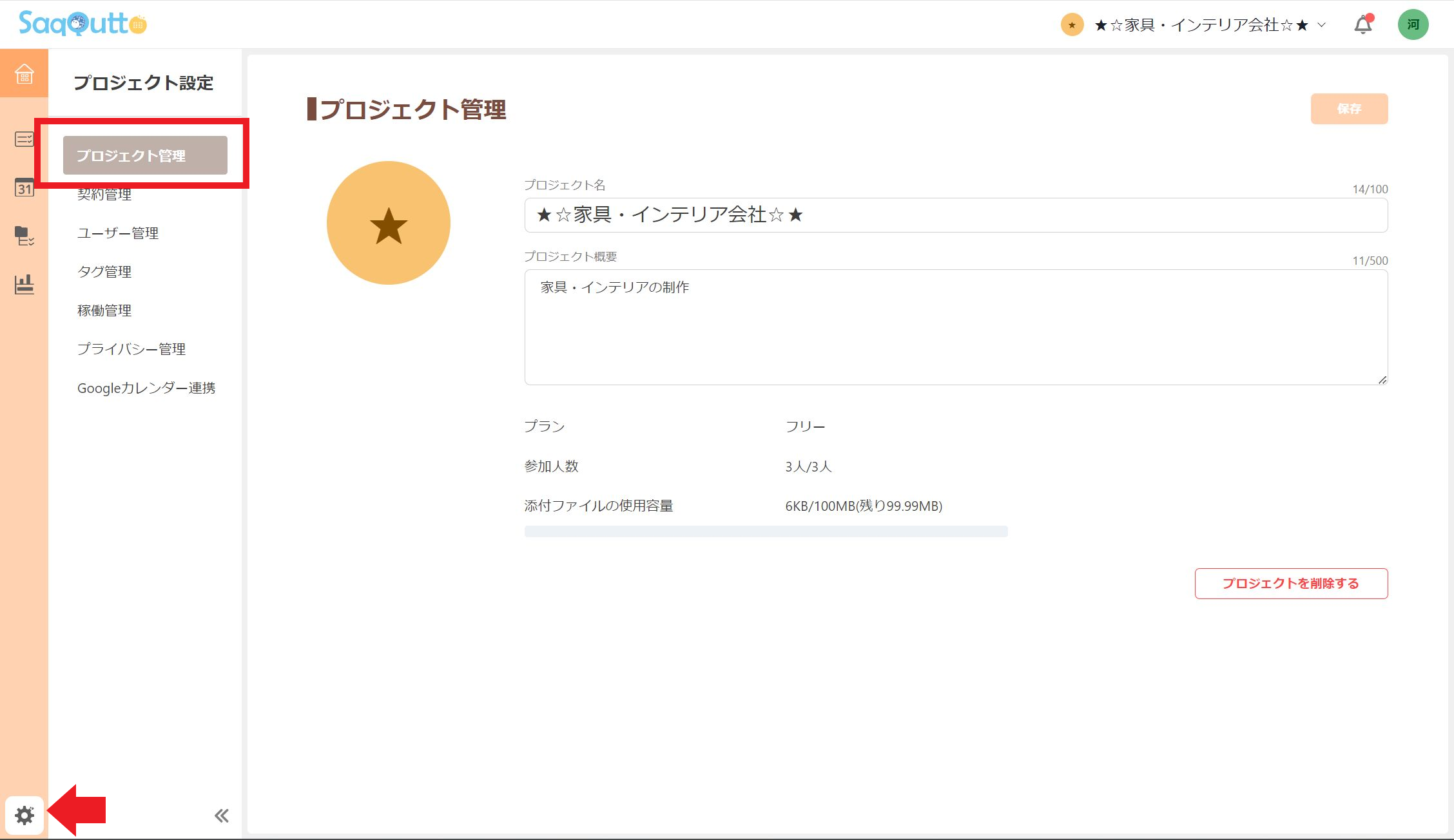Viewport: 1454px width, 840px height.
Task: Click the star project avatar in header
Action: pyautogui.click(x=1071, y=24)
